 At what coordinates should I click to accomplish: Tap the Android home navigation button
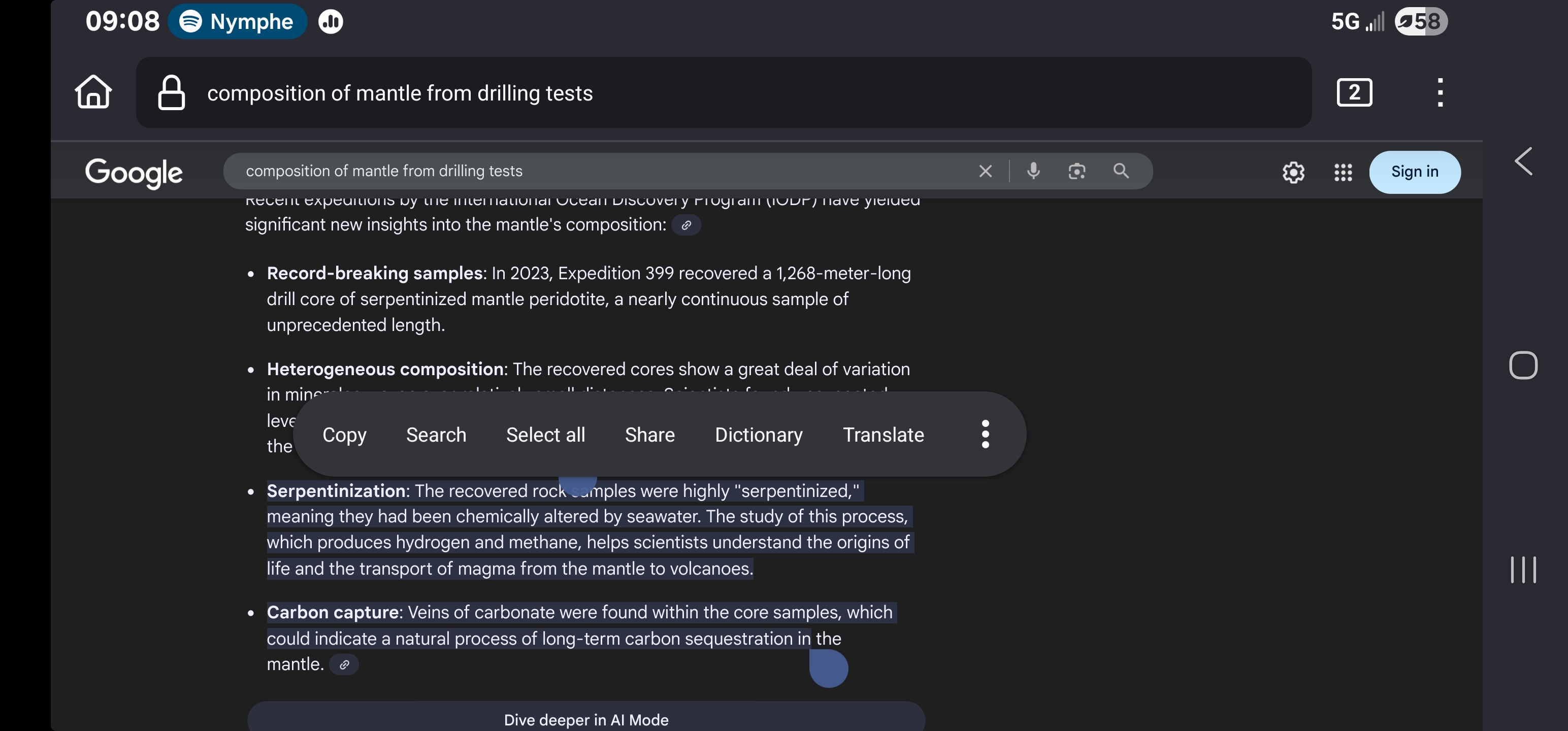coord(1523,365)
